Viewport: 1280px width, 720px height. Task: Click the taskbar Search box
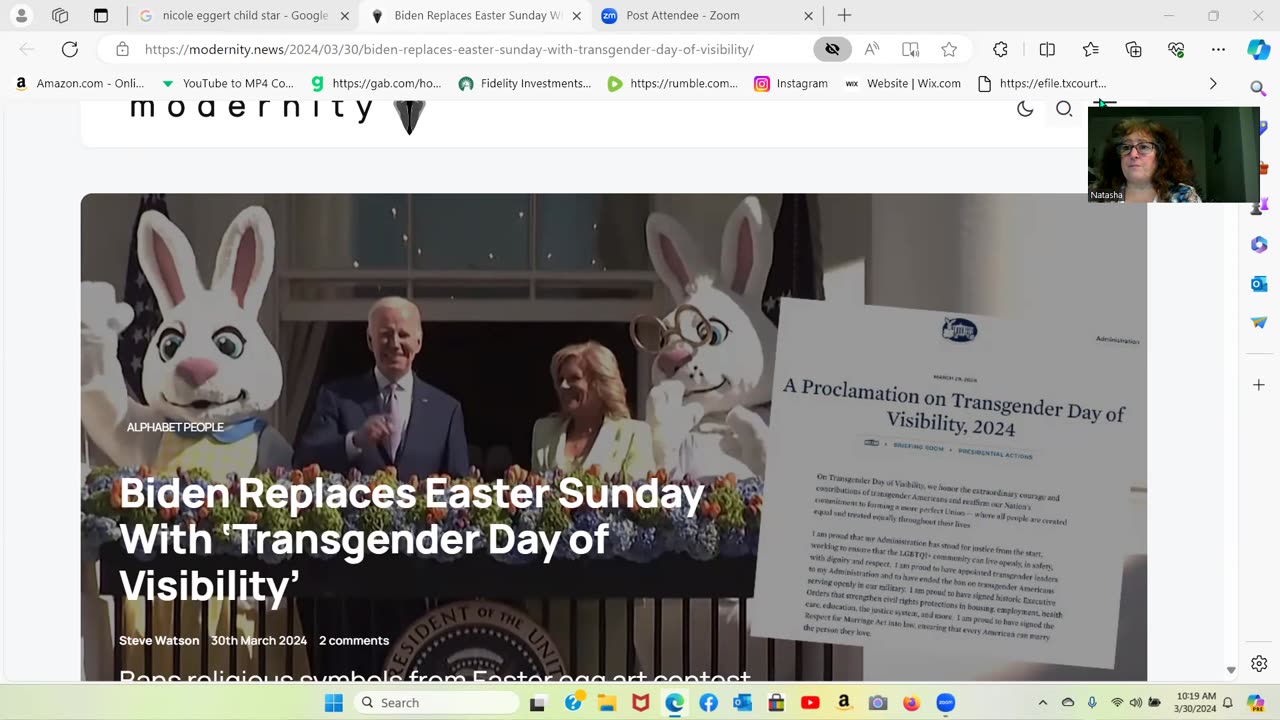(x=435, y=703)
